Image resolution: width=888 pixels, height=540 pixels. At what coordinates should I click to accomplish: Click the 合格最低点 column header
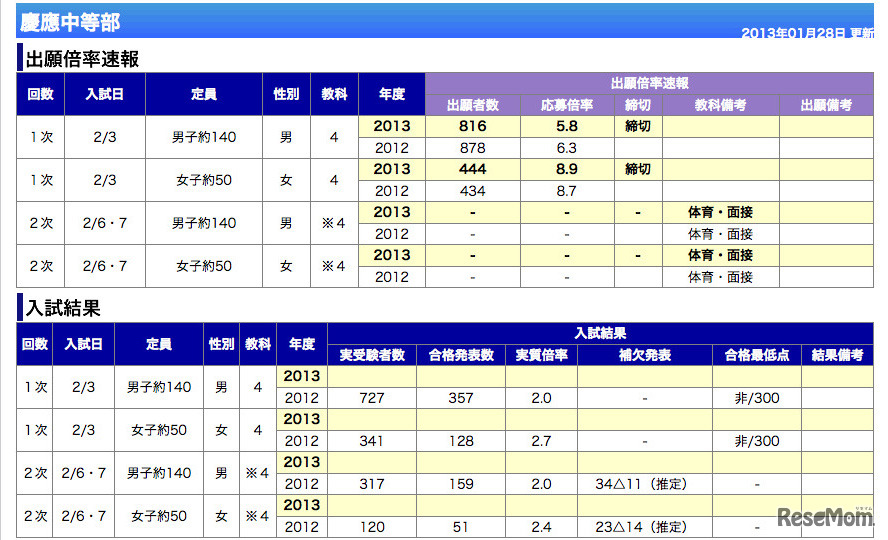[x=757, y=355]
